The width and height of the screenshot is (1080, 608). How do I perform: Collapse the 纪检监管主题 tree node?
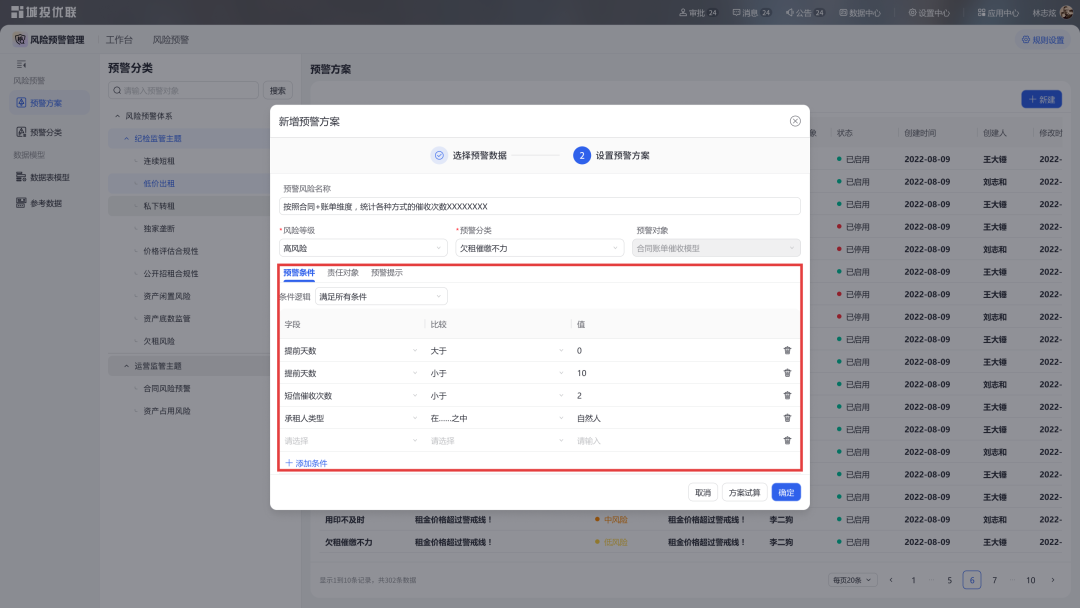126,139
